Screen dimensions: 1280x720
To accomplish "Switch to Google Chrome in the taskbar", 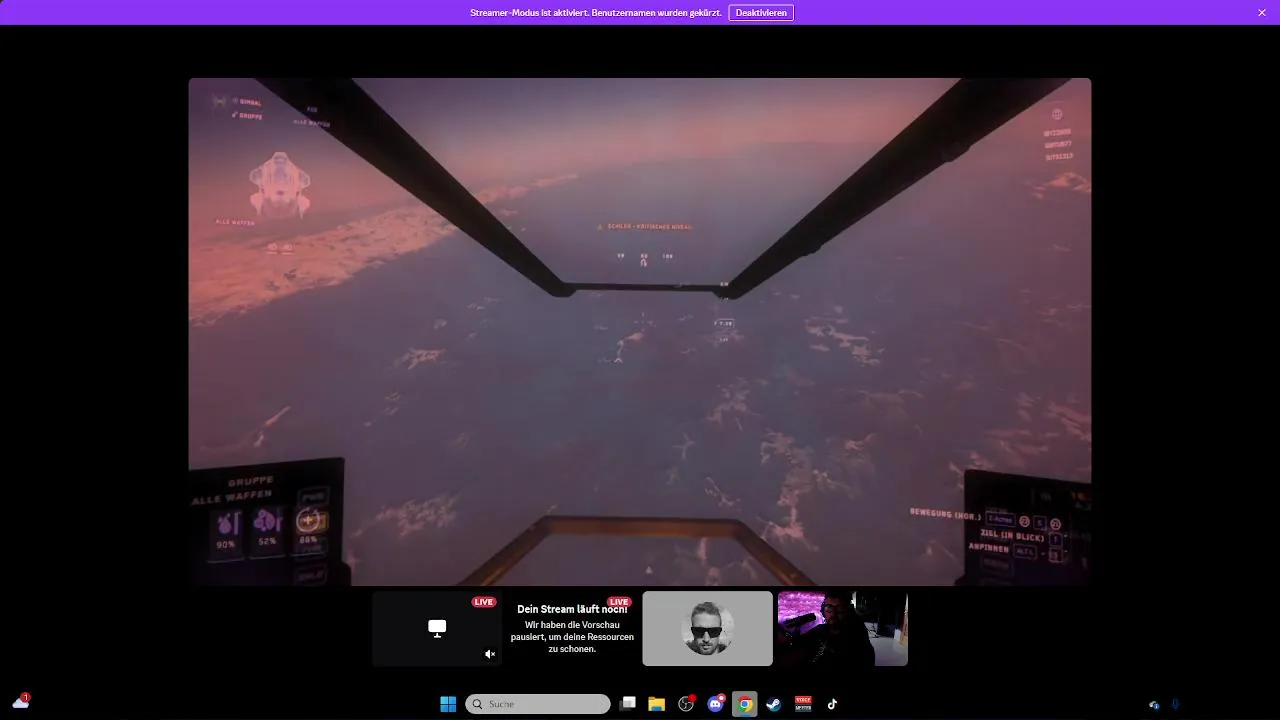I will 745,704.
